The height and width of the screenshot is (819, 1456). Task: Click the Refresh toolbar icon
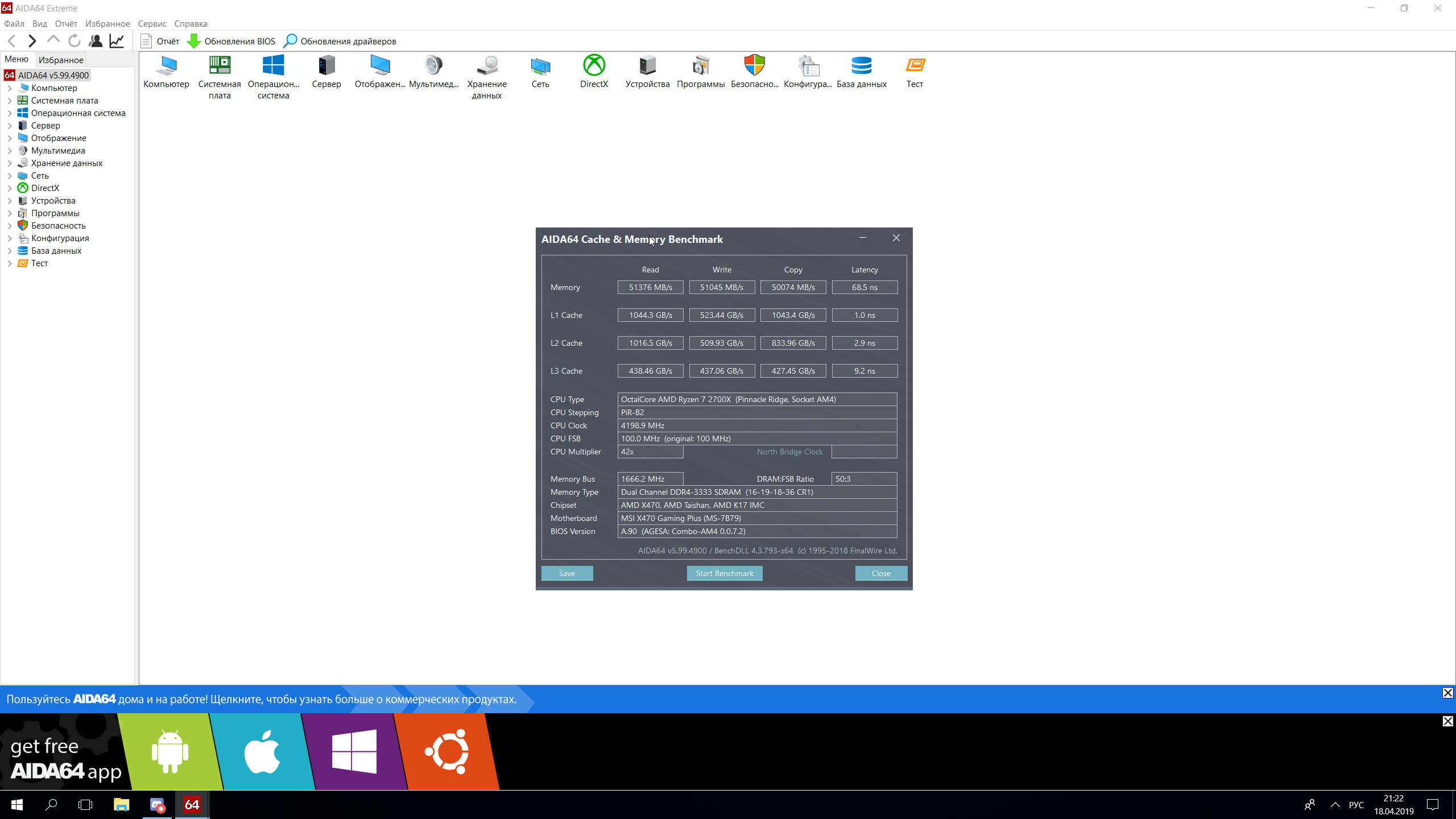point(75,41)
